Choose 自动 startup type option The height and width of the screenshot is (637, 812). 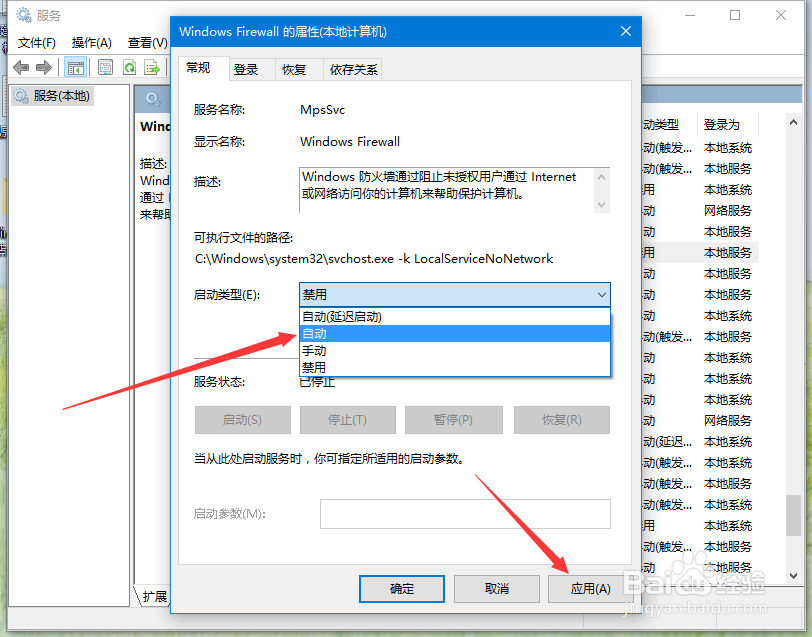point(455,334)
